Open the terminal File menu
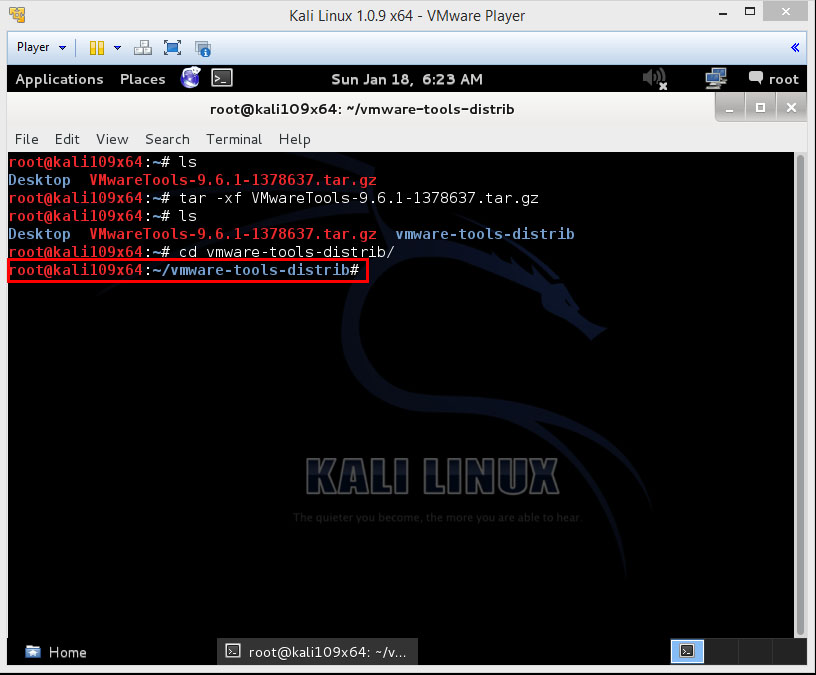This screenshot has height=675, width=816. [27, 139]
